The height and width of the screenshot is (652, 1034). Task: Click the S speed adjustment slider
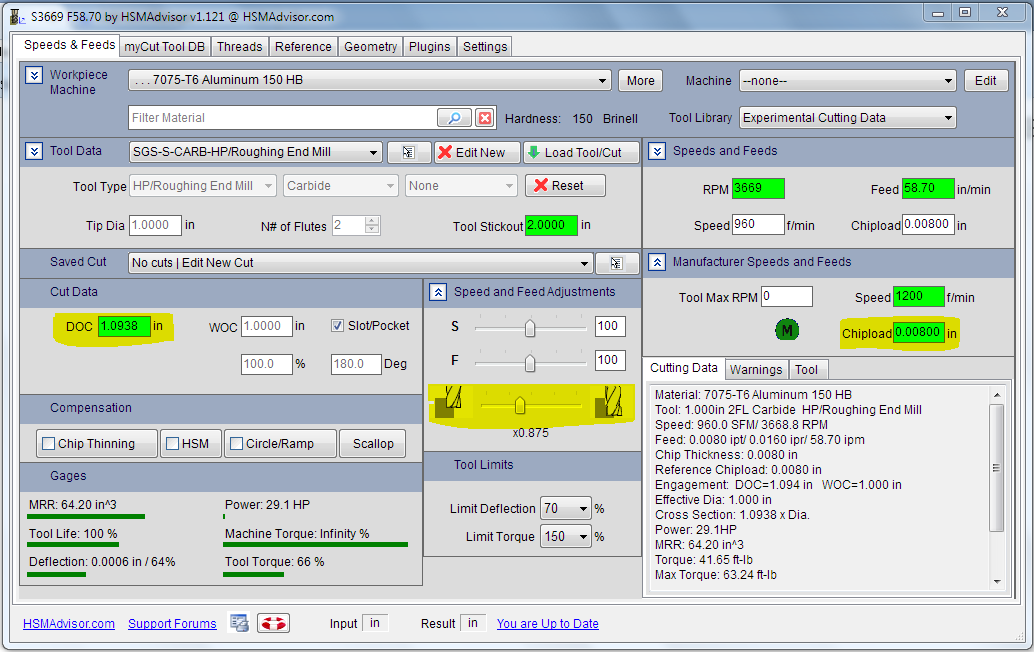pyautogui.click(x=530, y=327)
